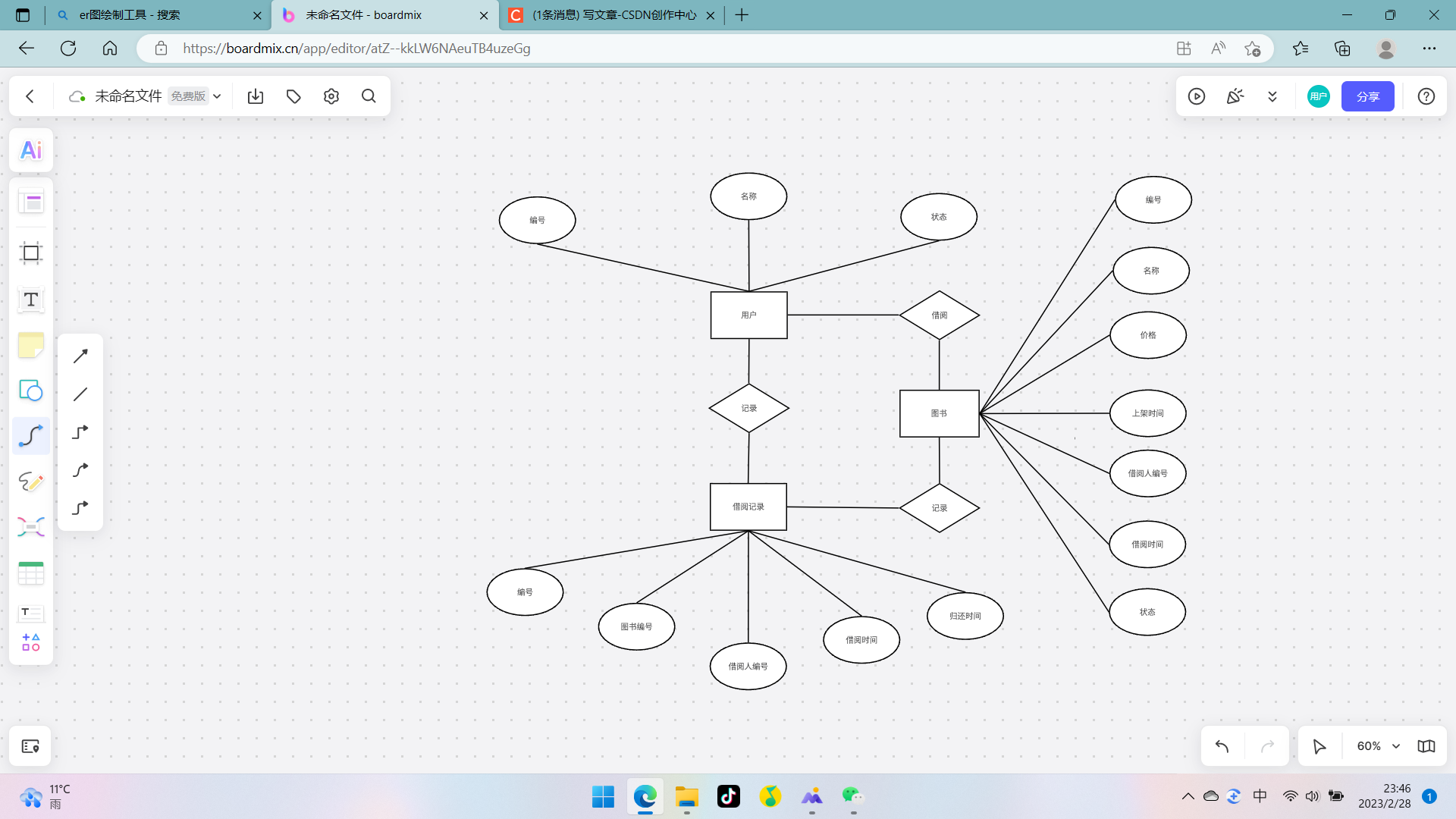The image size is (1456, 819).
Task: Click the export/download file icon
Action: [256, 96]
